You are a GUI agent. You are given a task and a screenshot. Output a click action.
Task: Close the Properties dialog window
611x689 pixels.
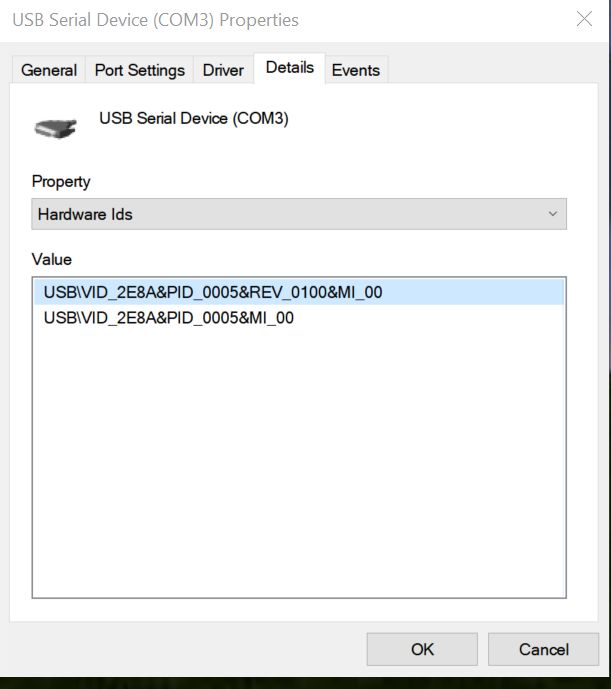[x=584, y=19]
